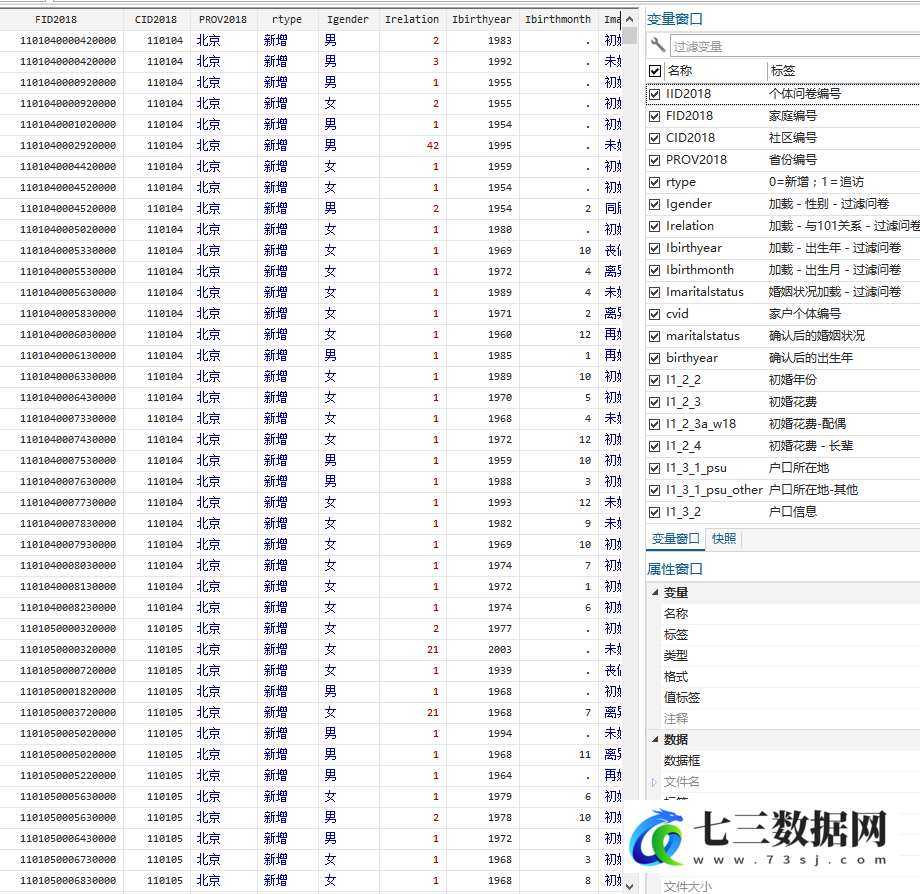The width and height of the screenshot is (920, 894).
Task: Select the Ibirthyear column header
Action: (482, 19)
